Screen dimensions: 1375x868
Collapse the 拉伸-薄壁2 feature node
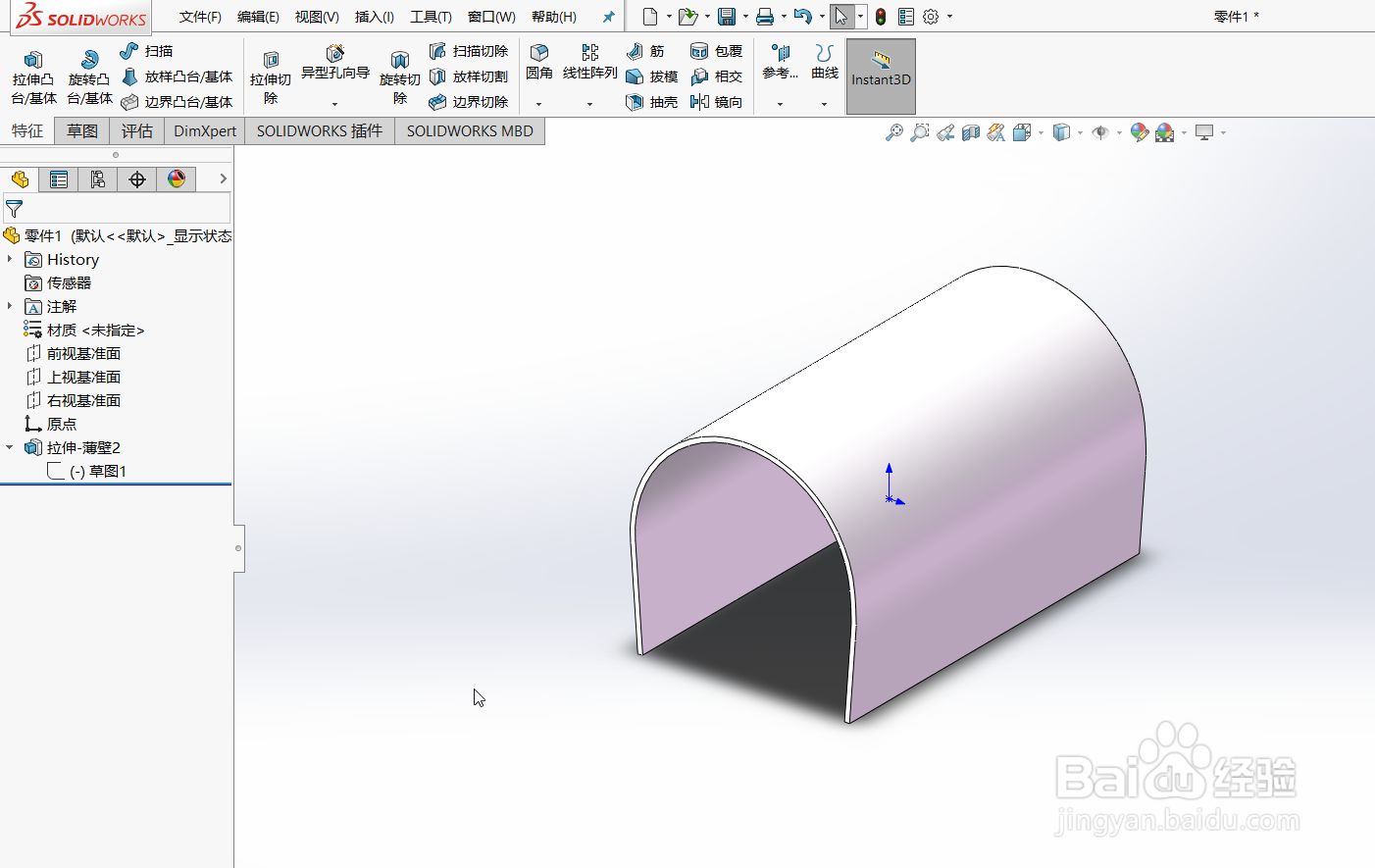tap(10, 447)
